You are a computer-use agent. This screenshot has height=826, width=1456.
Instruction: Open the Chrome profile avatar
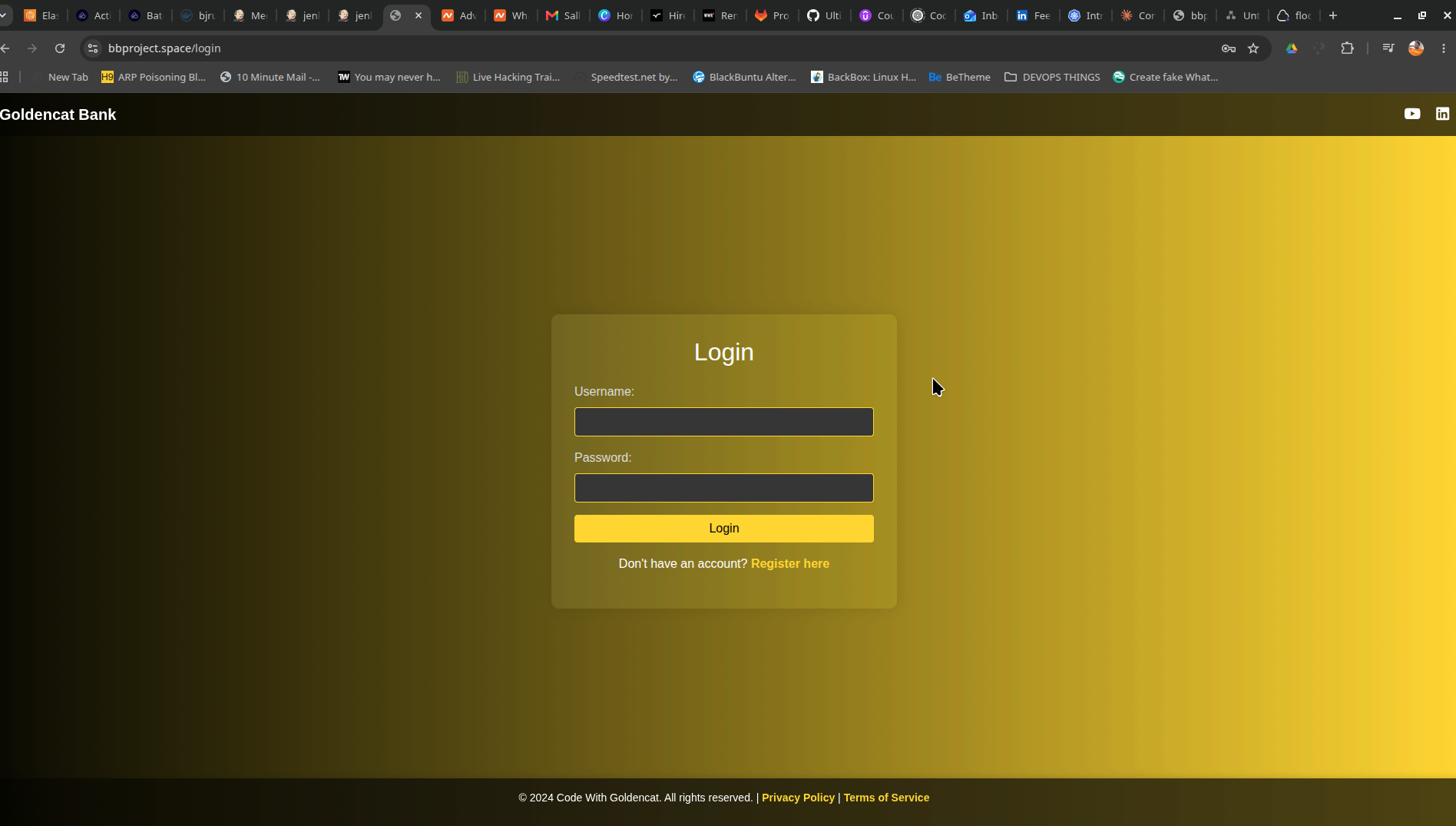coord(1416,48)
